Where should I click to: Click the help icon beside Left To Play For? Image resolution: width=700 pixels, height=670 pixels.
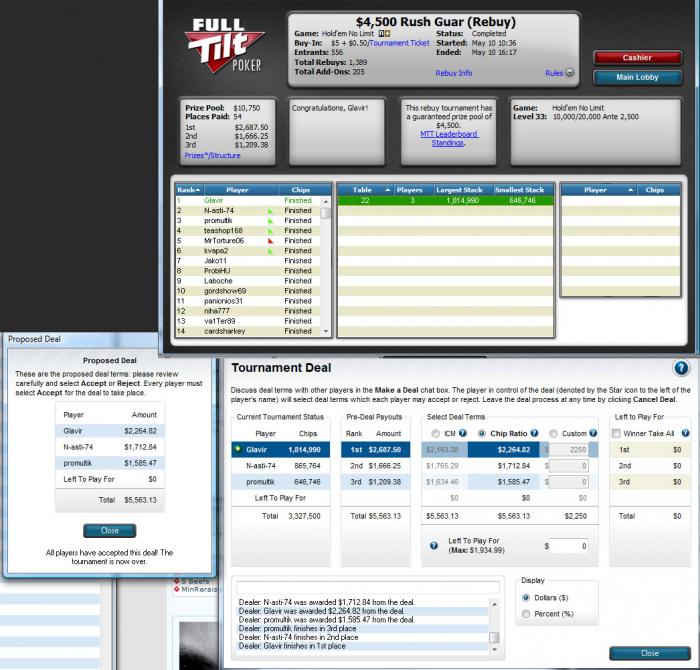(x=433, y=545)
